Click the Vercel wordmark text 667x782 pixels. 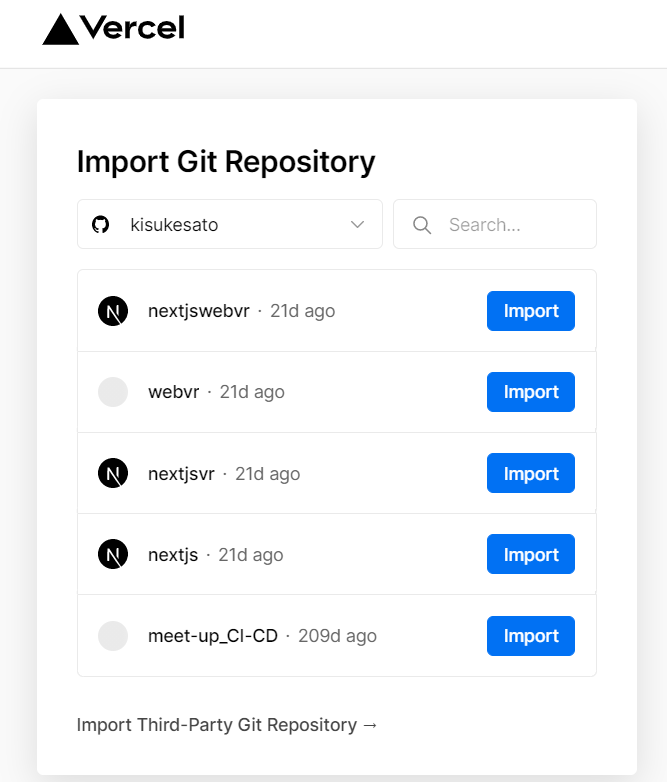(x=132, y=27)
